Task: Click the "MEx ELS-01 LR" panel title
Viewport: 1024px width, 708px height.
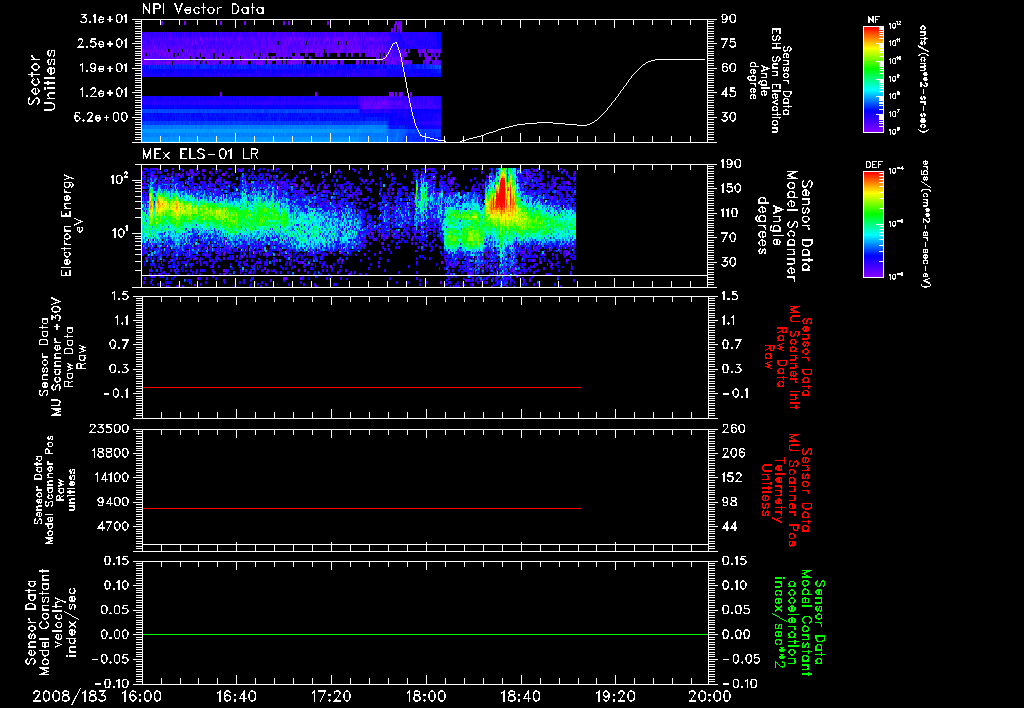Action: pyautogui.click(x=198, y=154)
